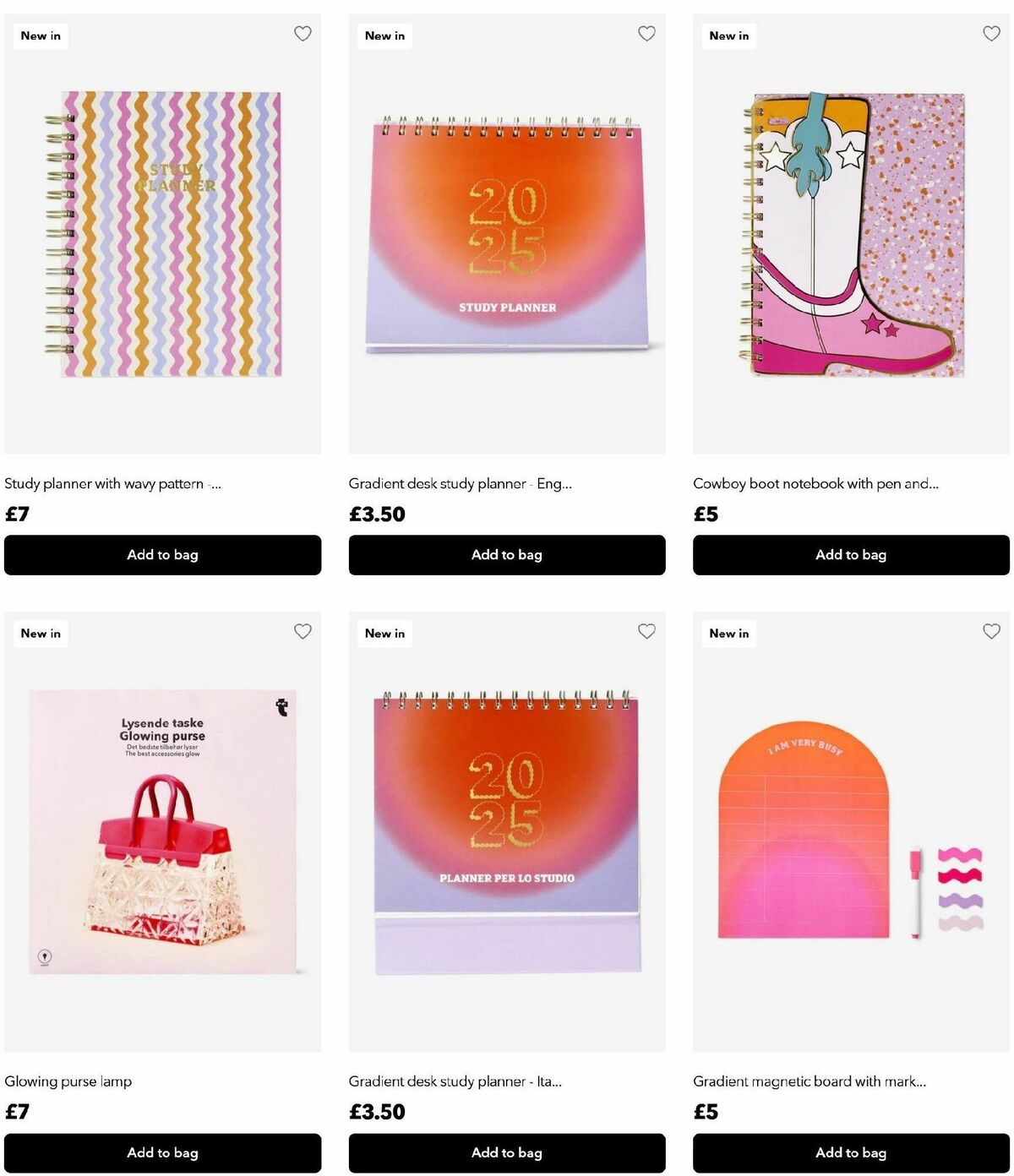The height and width of the screenshot is (1176, 1014).
Task: Open the 2025 Study Planner calendar image
Action: click(x=507, y=234)
